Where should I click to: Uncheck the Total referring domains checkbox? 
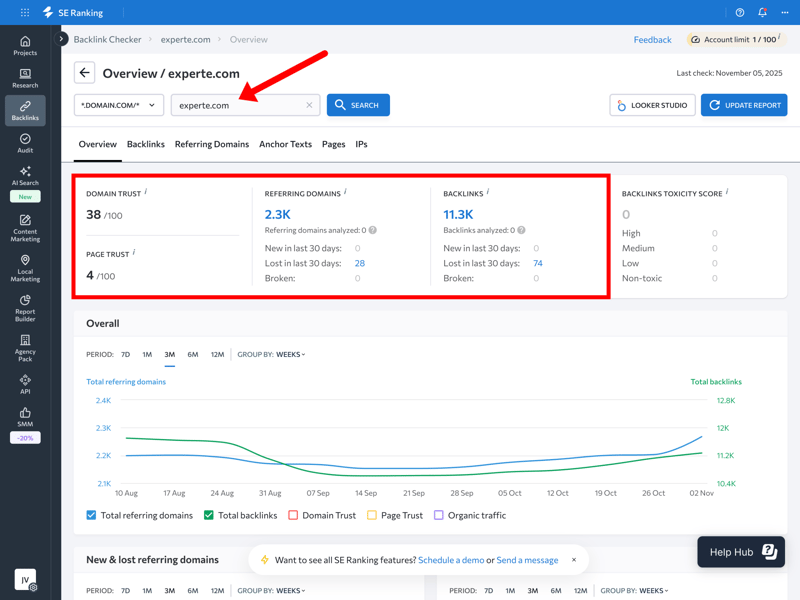tap(91, 515)
